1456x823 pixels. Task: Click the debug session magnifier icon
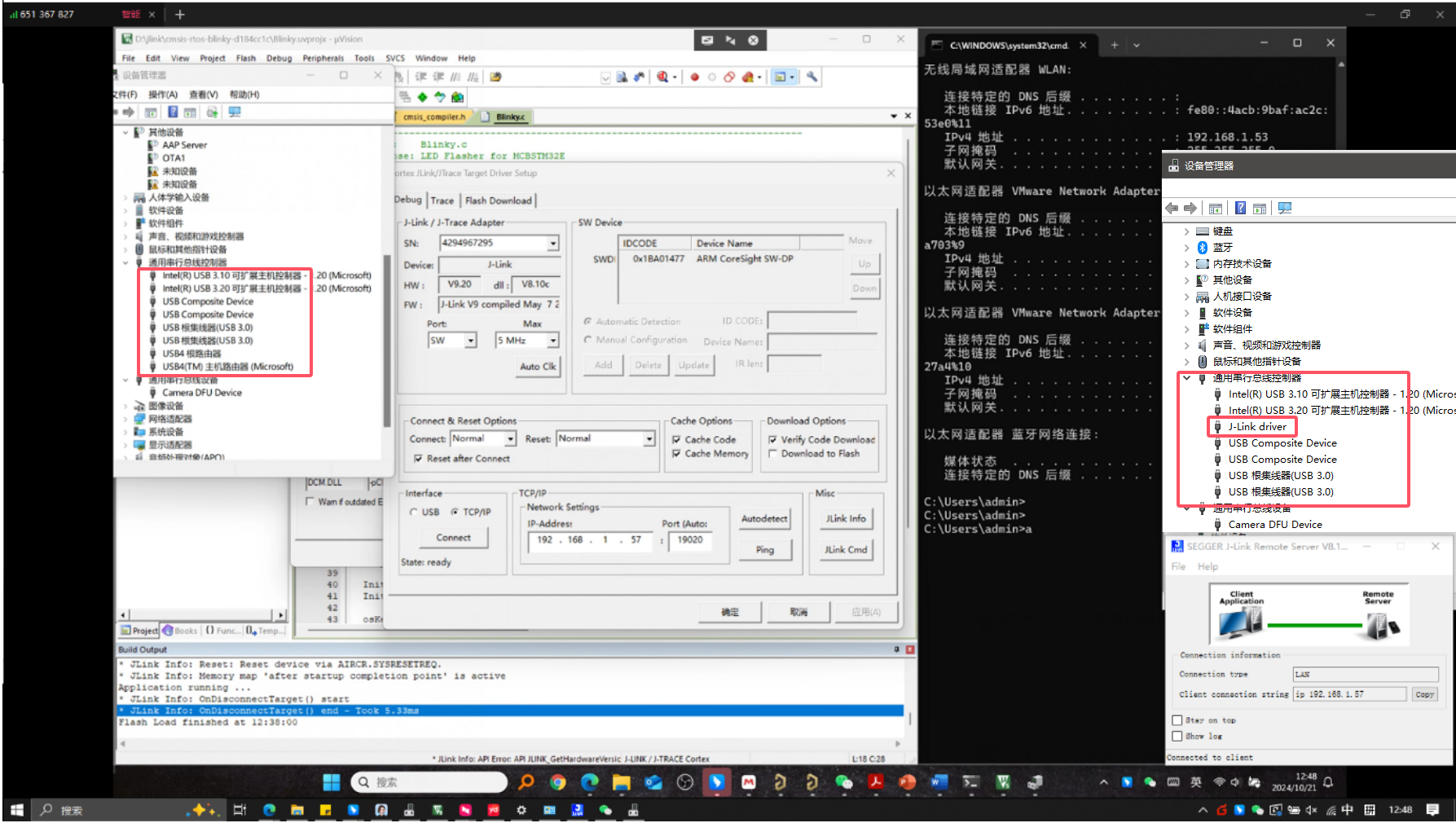pos(663,77)
